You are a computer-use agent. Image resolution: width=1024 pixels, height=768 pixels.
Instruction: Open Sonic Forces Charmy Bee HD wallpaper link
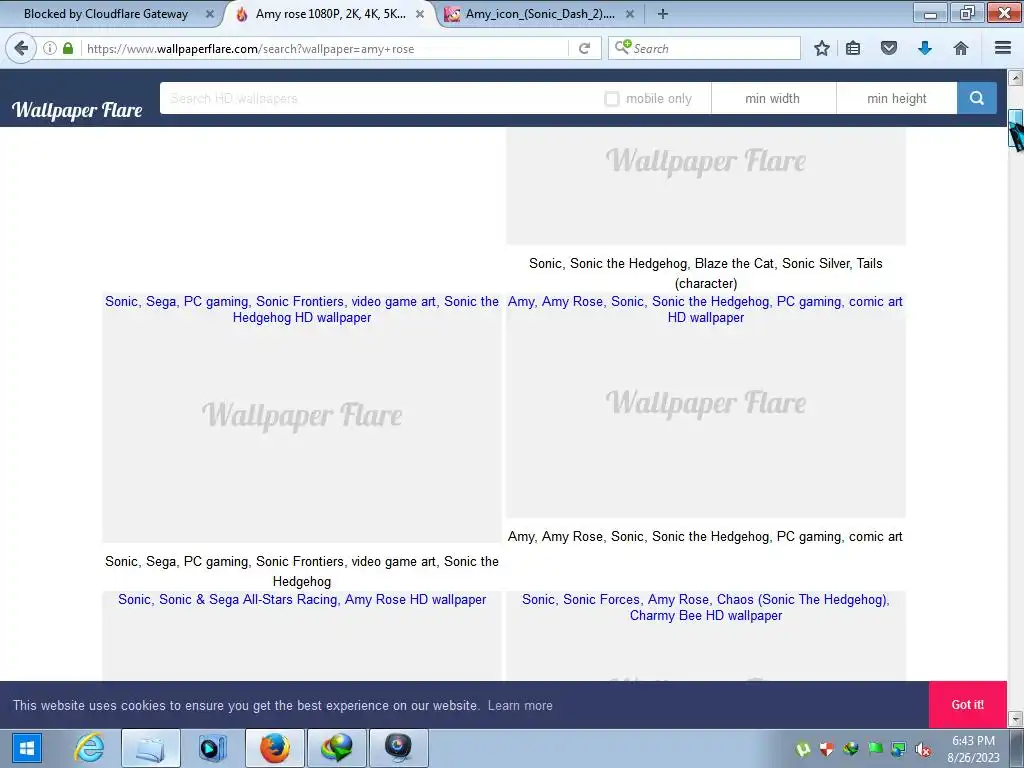pyautogui.click(x=705, y=607)
